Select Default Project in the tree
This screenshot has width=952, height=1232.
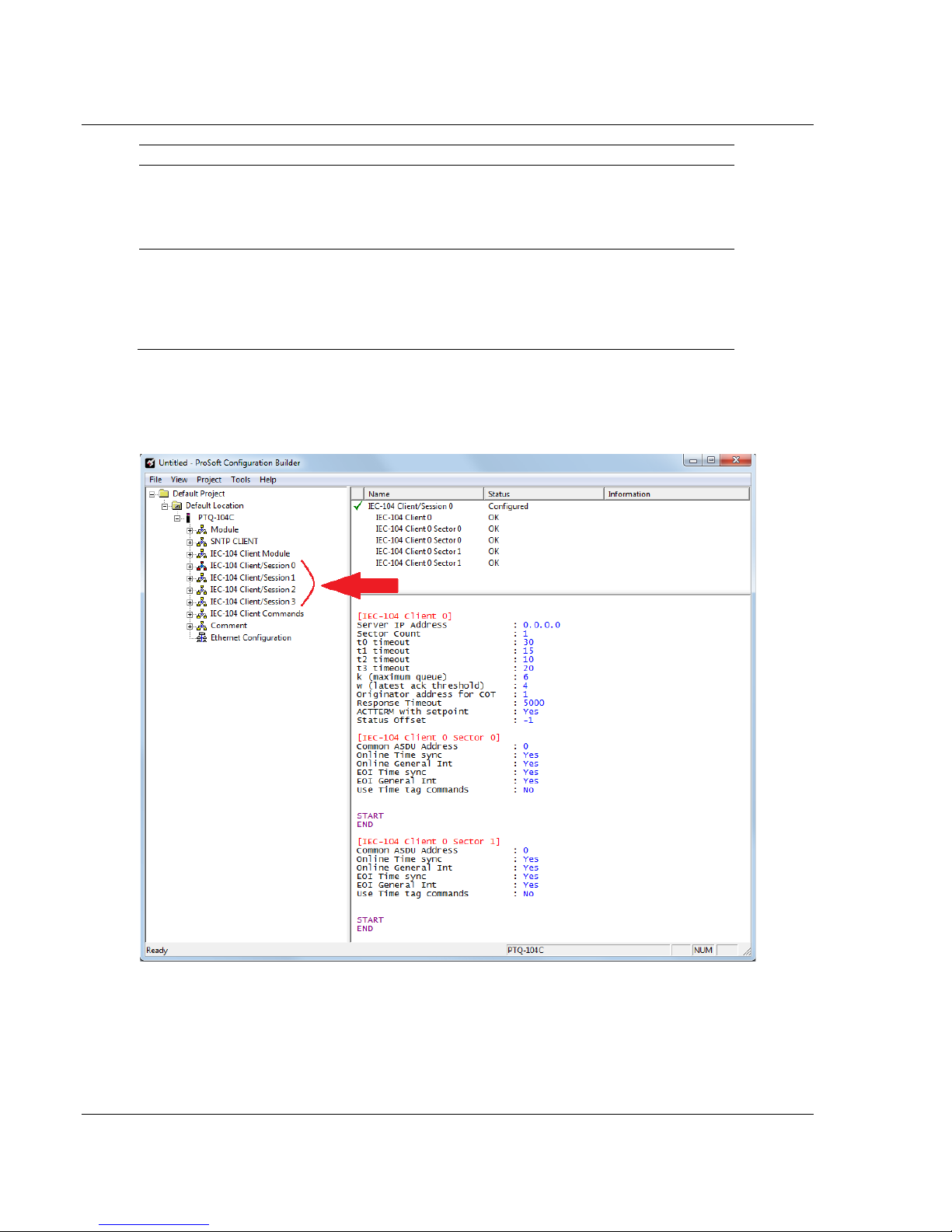198,494
